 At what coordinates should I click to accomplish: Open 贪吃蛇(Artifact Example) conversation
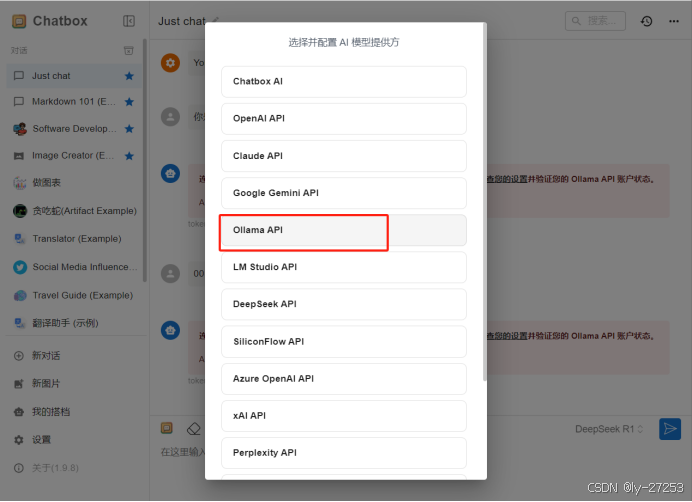[x=84, y=211]
